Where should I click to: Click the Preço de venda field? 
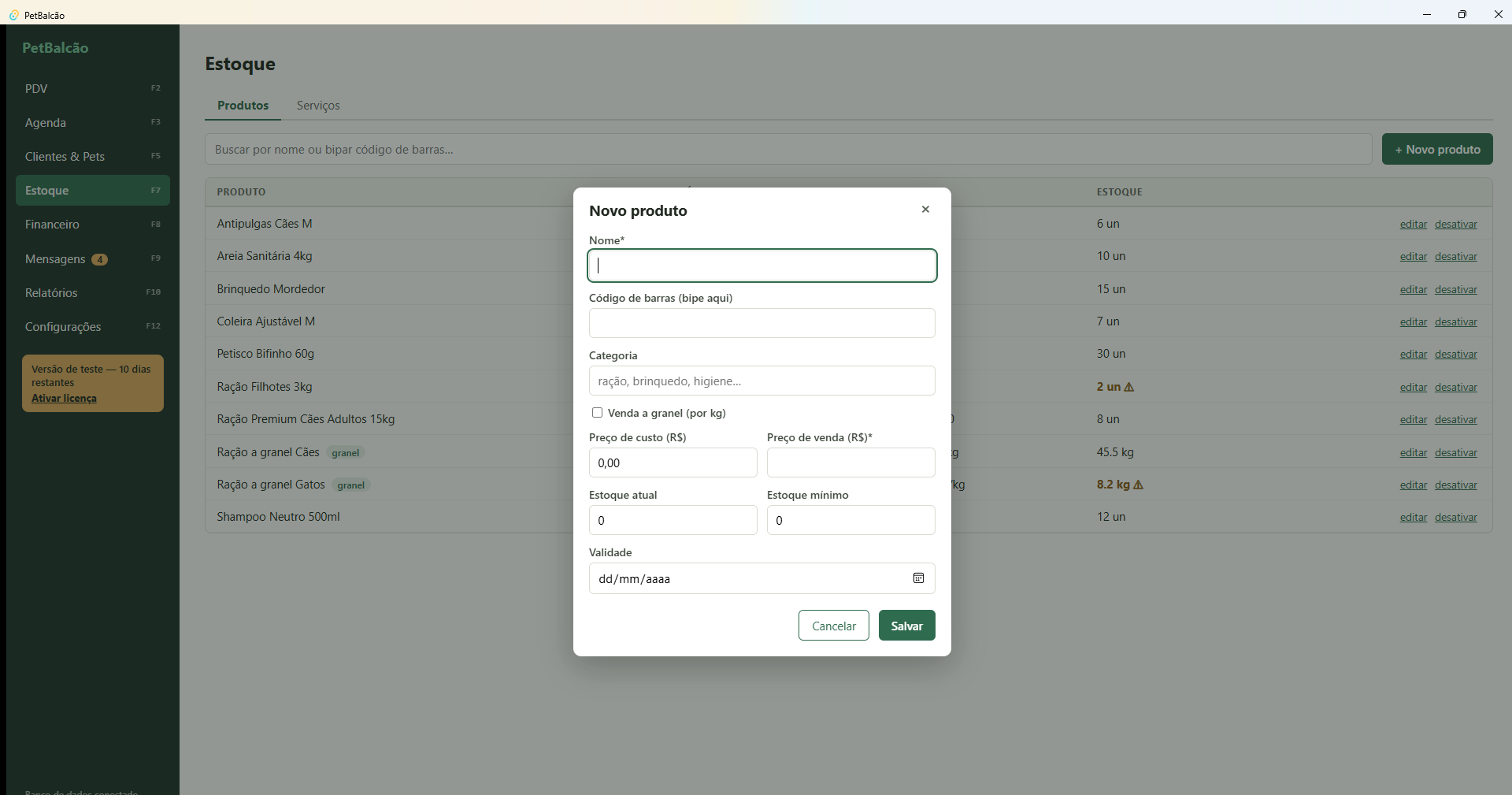click(x=851, y=463)
